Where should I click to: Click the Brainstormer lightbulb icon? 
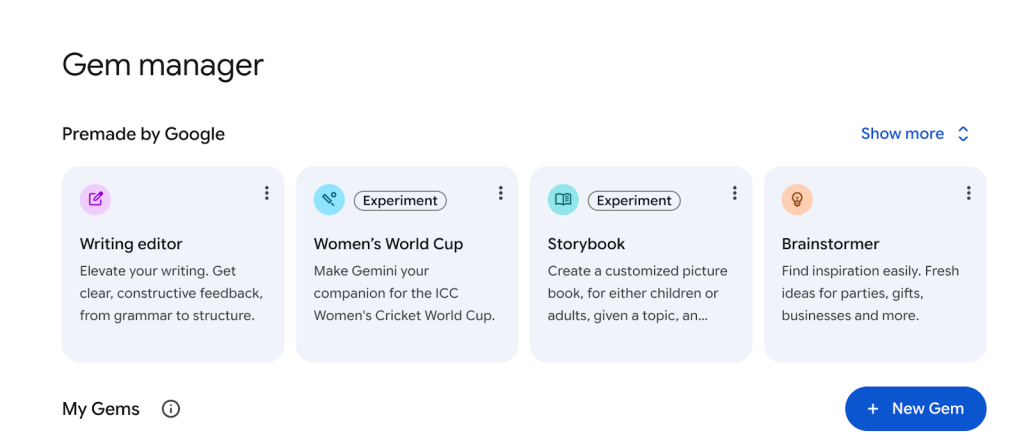tap(797, 199)
